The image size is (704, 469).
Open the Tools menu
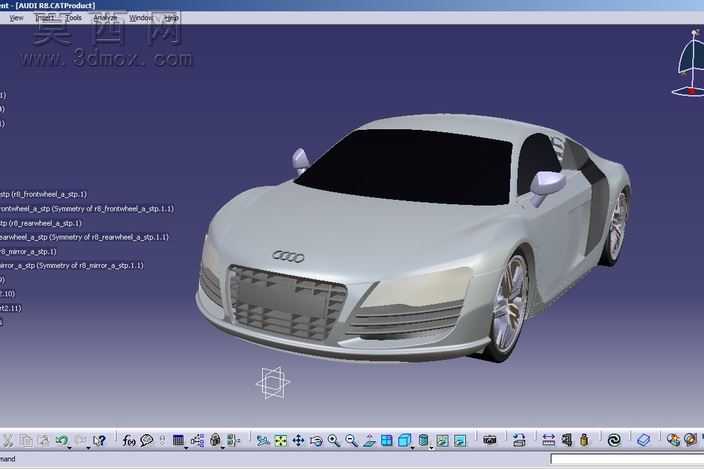click(x=74, y=18)
